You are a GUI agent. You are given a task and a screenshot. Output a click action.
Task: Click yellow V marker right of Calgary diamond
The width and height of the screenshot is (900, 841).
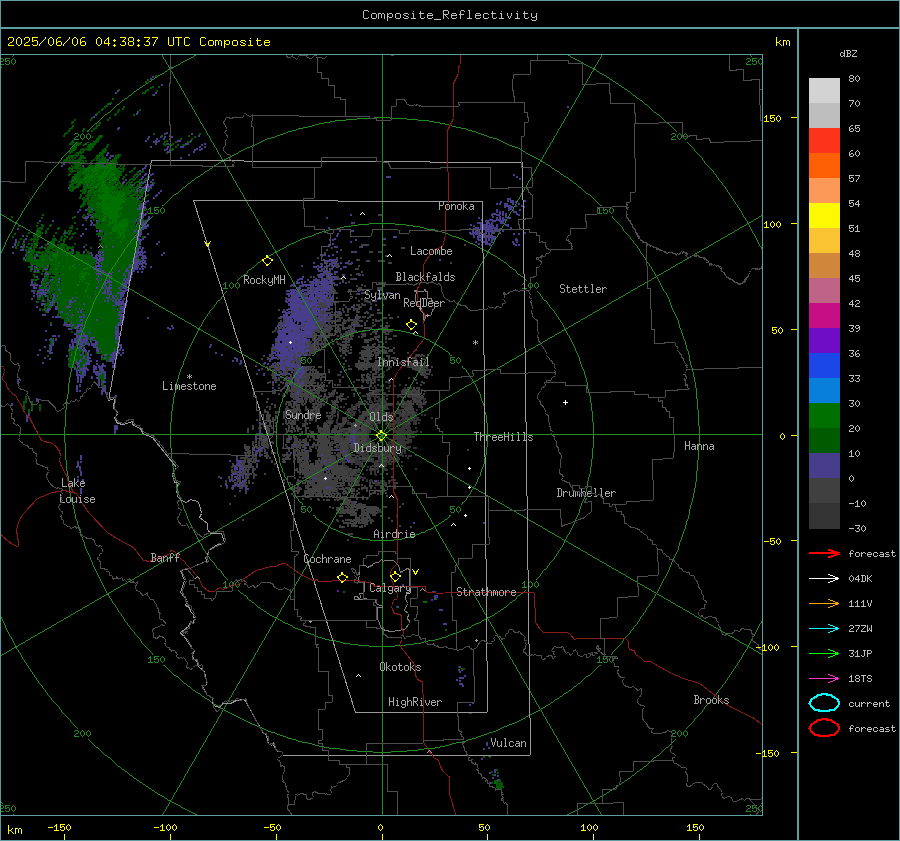click(x=416, y=572)
